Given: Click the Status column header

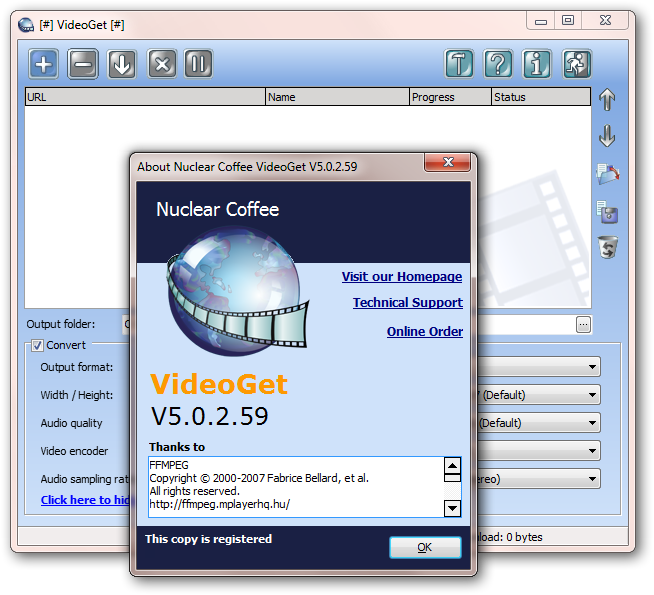Looking at the screenshot, I should 541,97.
